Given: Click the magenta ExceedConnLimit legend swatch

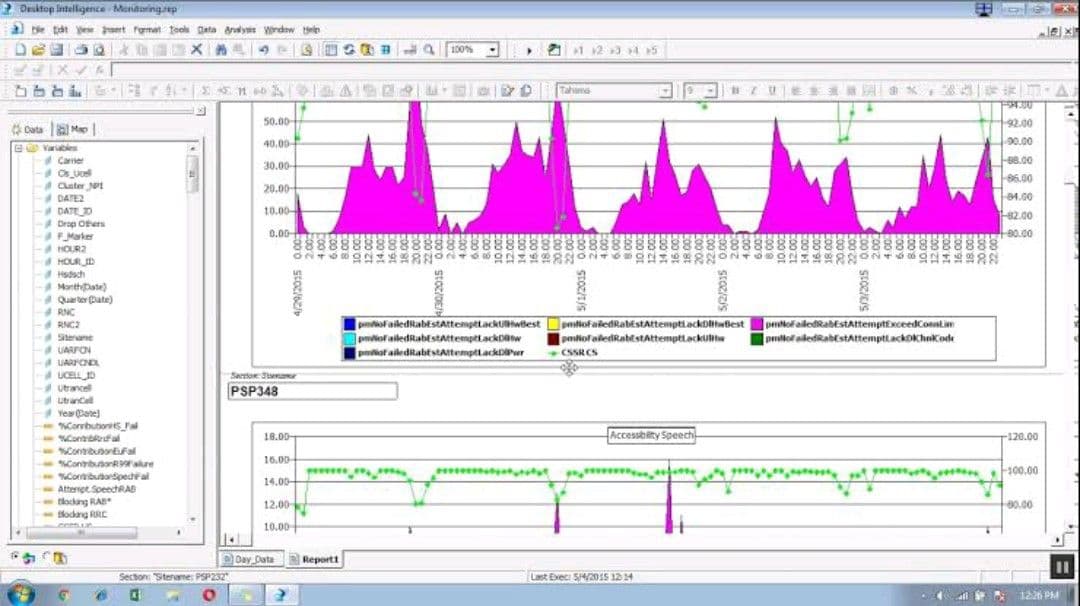Looking at the screenshot, I should 757,324.
